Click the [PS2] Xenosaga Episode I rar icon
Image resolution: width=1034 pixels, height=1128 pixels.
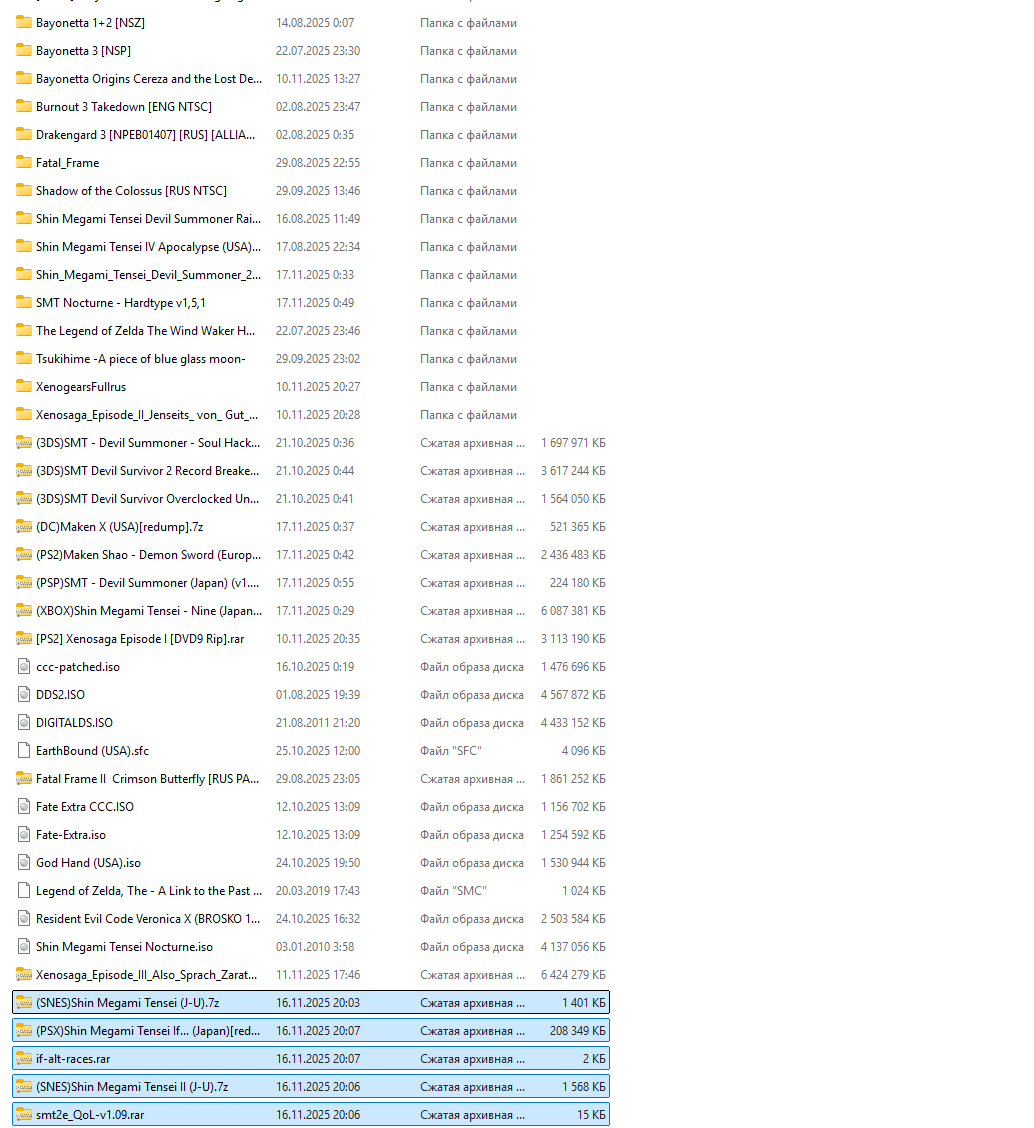pyautogui.click(x=24, y=639)
